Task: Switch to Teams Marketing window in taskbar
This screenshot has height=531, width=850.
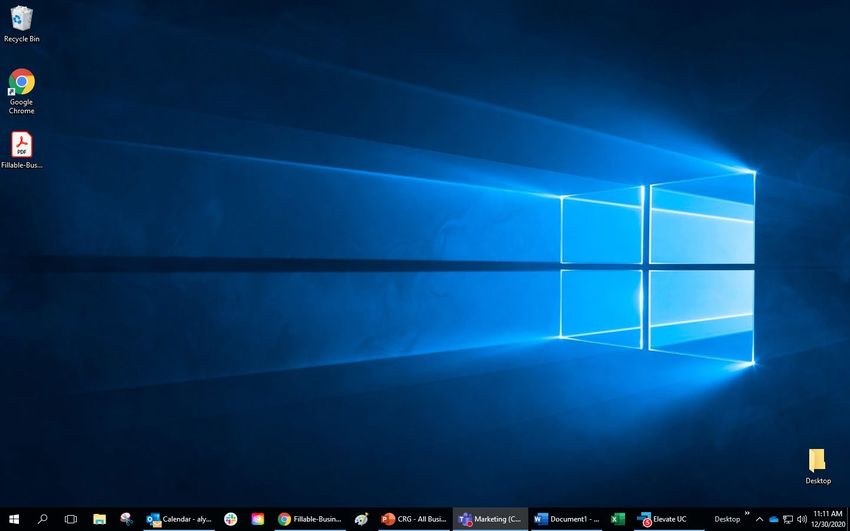Action: click(490, 519)
